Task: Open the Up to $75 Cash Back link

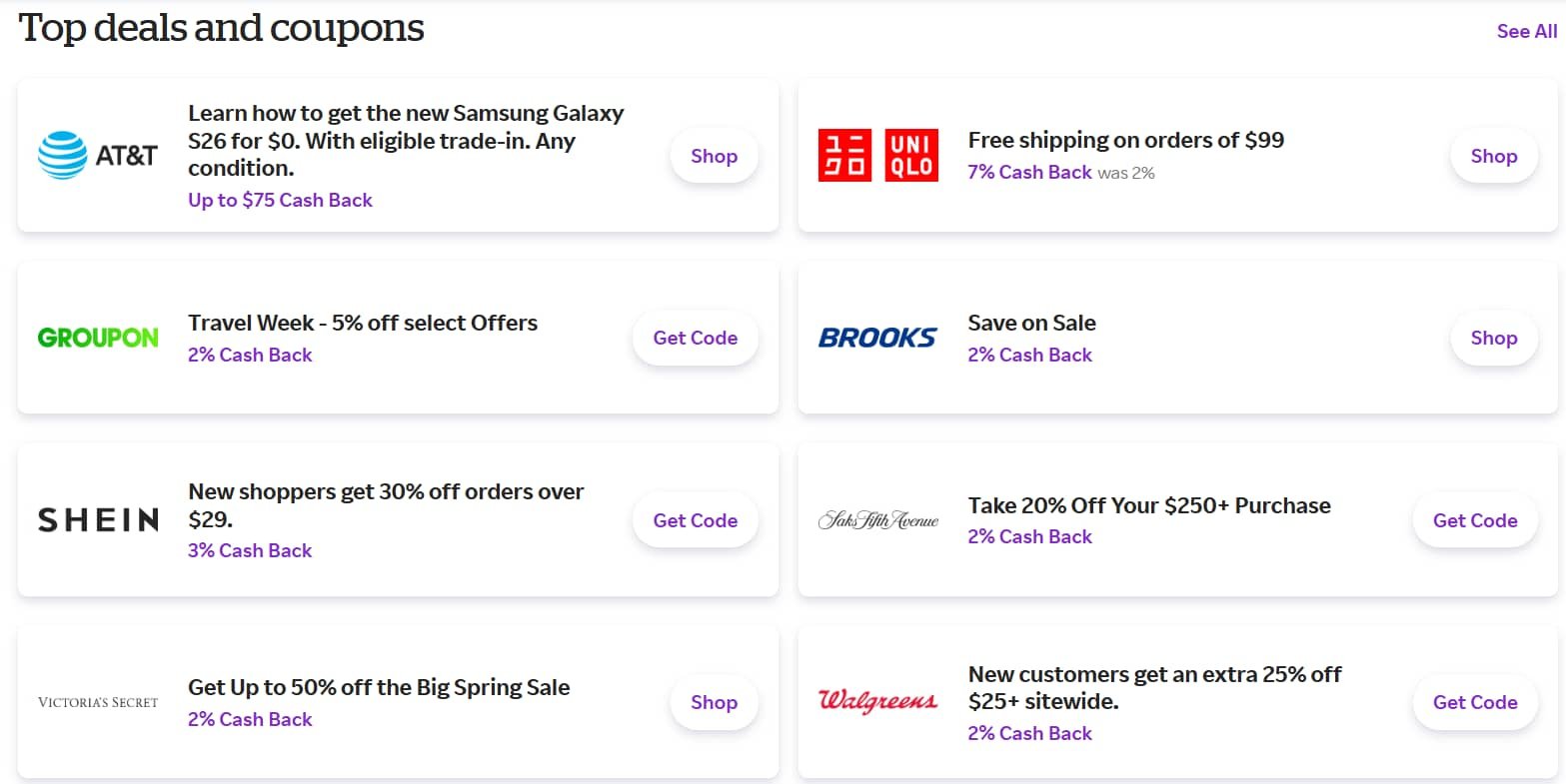Action: pyautogui.click(x=280, y=200)
